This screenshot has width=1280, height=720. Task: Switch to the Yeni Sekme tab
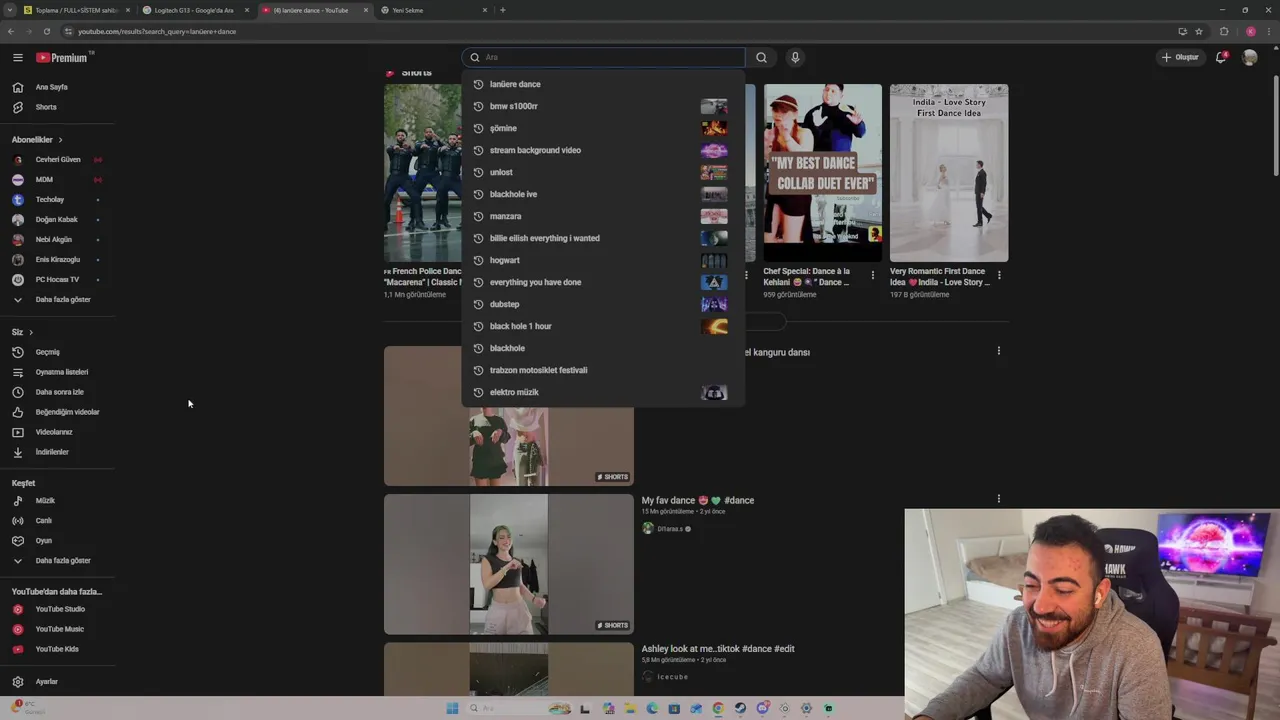click(432, 10)
